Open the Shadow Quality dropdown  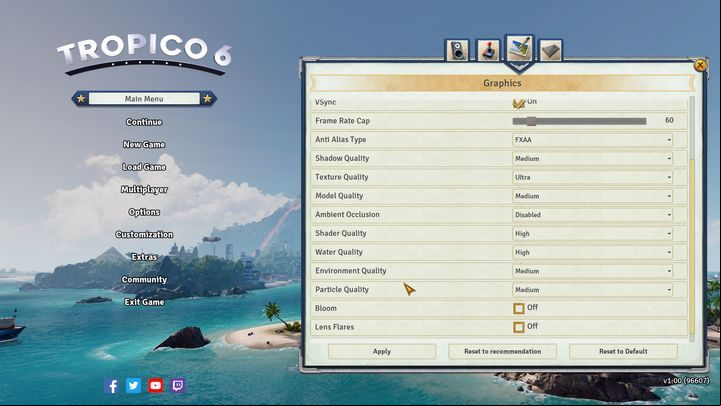pos(592,159)
